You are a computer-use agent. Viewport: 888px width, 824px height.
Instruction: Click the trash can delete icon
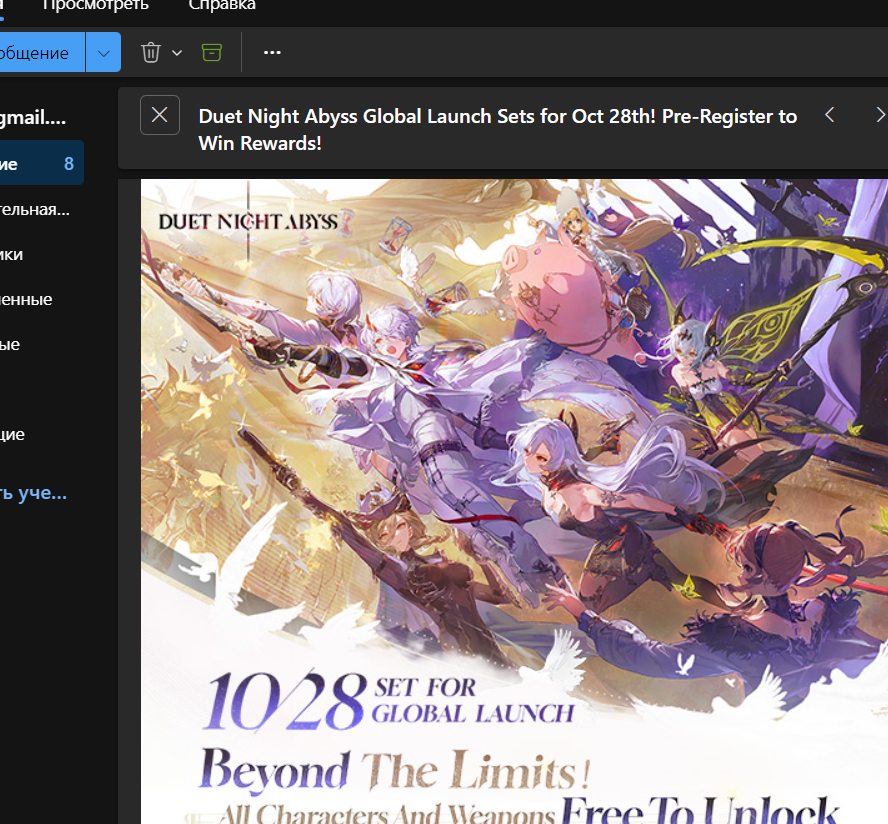click(151, 53)
